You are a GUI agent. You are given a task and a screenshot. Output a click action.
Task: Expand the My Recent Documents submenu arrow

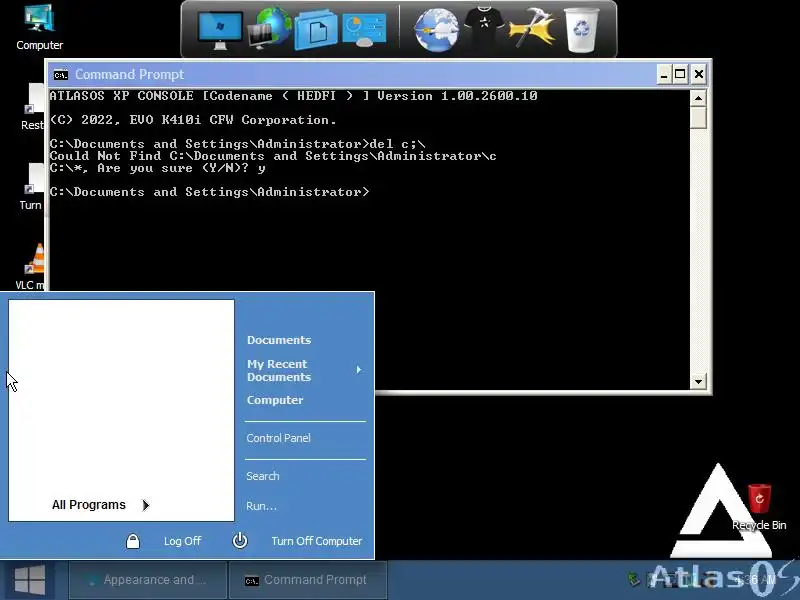pyautogui.click(x=359, y=369)
